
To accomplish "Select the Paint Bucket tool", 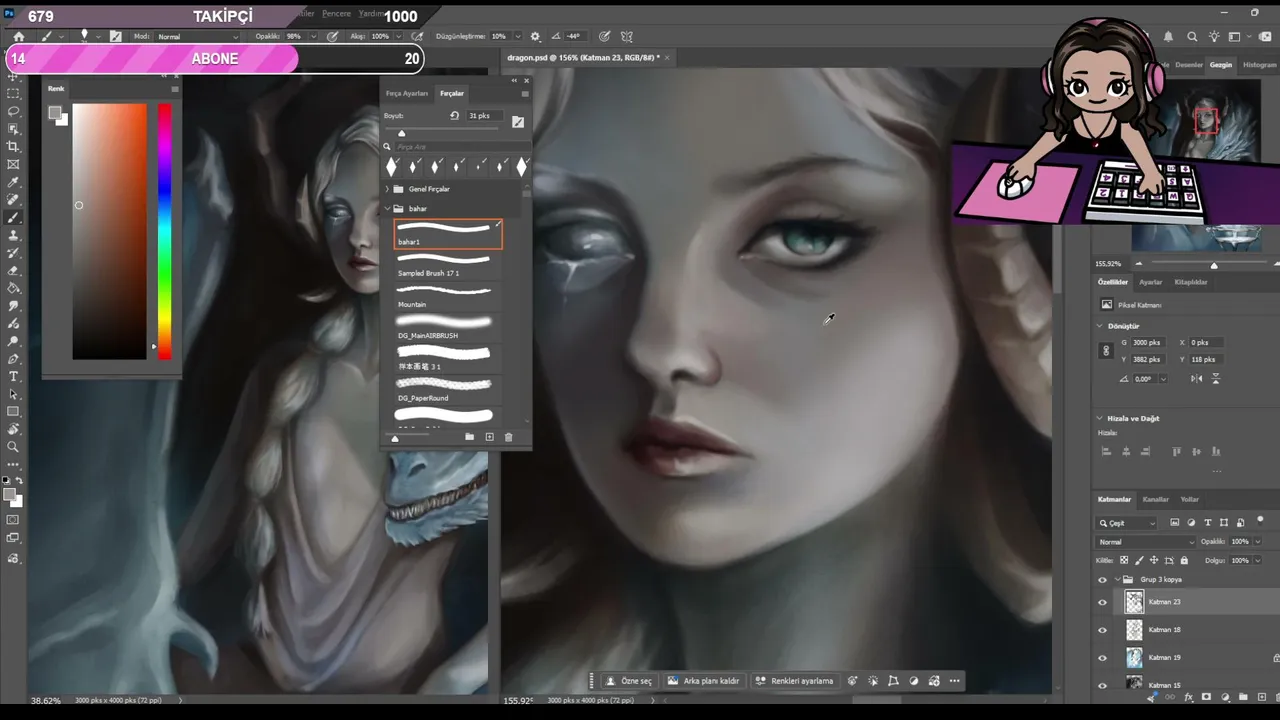I will pos(13,288).
